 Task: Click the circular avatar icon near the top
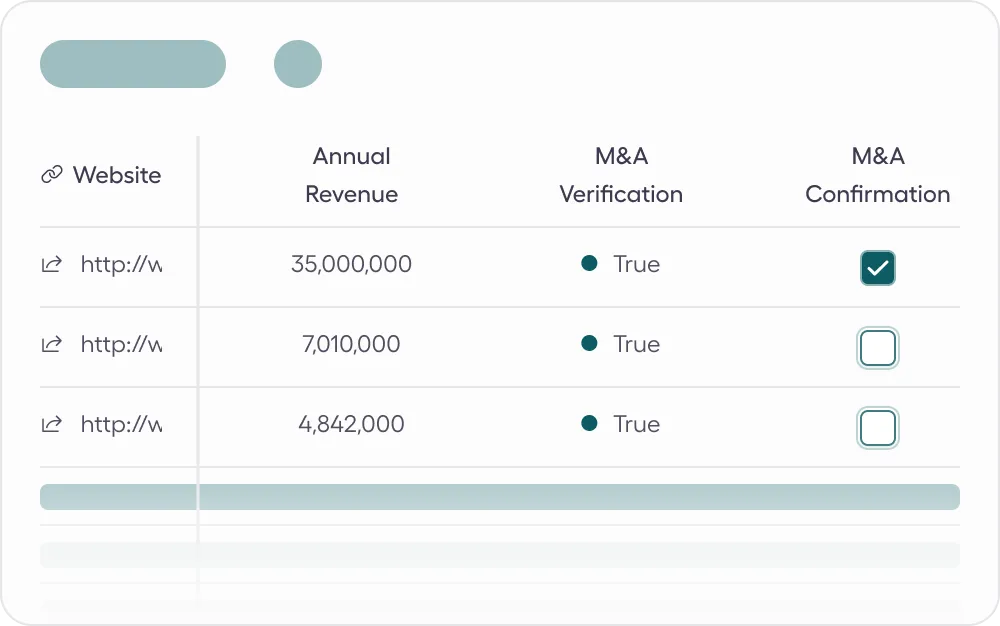297,63
